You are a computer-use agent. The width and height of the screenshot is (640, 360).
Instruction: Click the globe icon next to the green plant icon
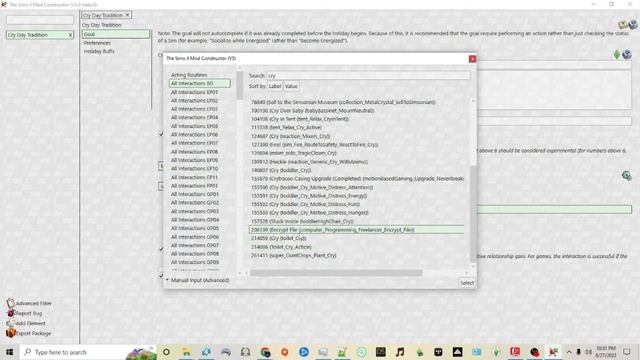[627, 54]
